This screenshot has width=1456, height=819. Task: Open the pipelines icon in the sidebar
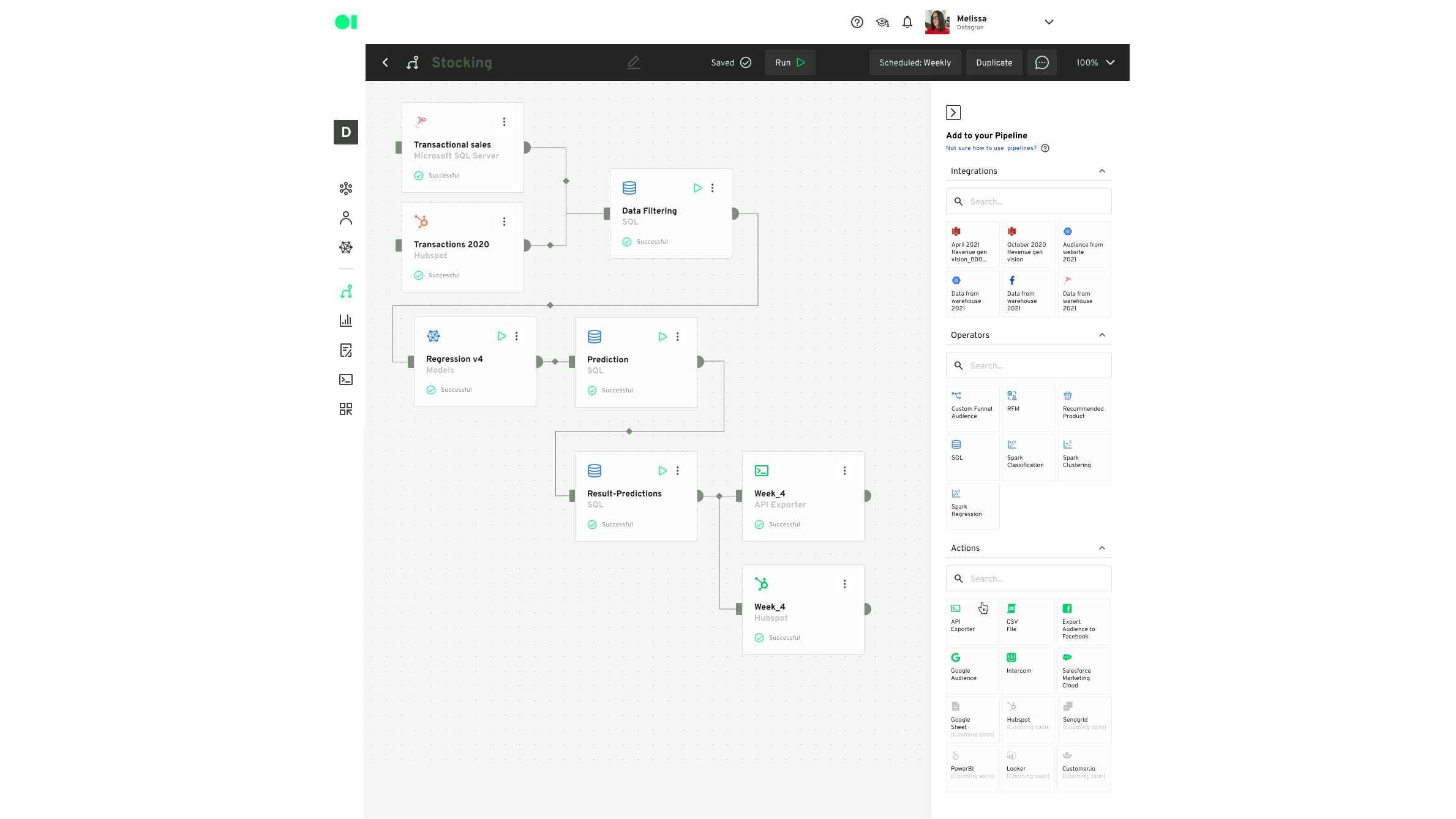[x=346, y=291]
